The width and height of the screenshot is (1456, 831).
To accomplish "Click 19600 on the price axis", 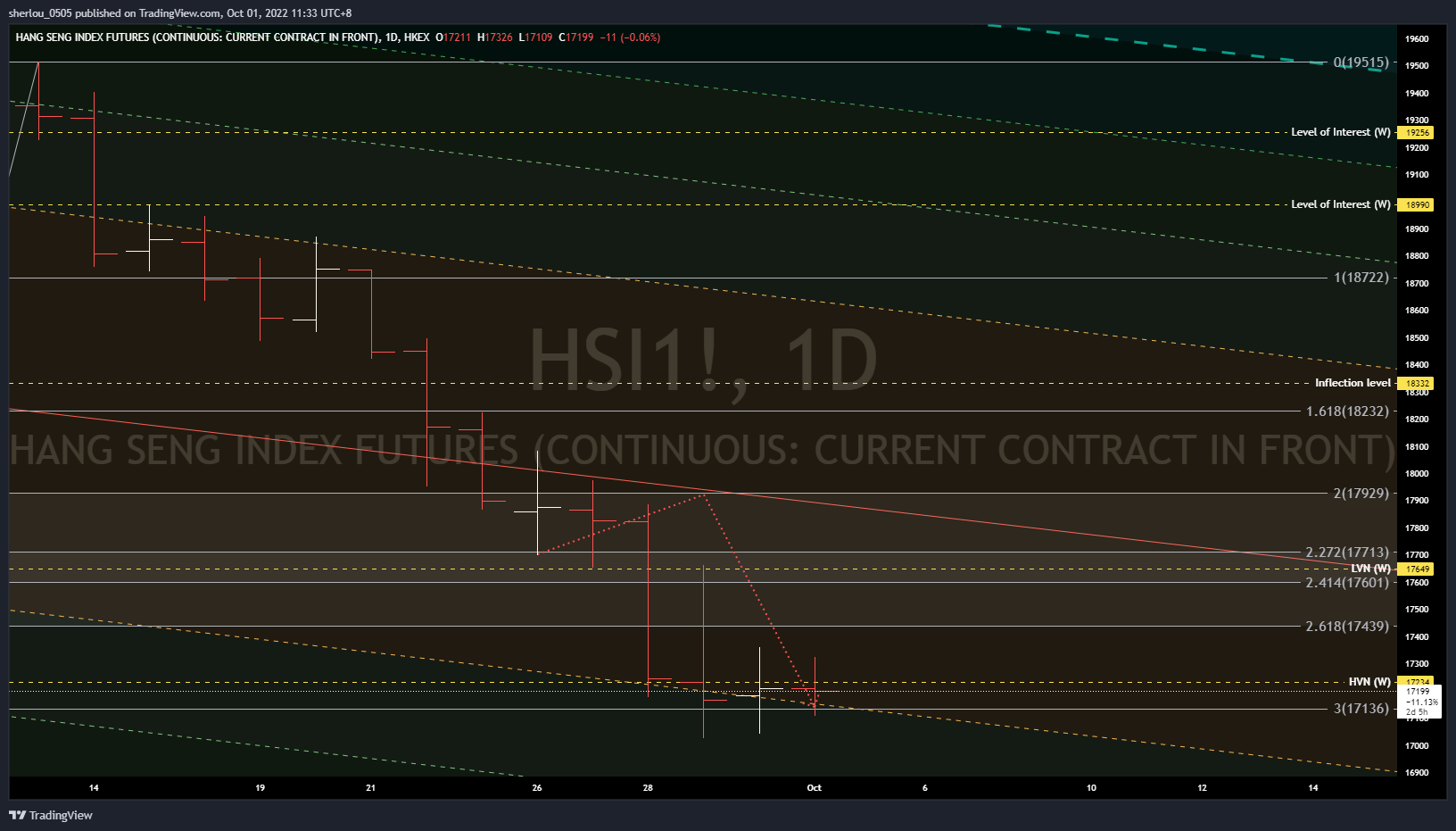I will [1417, 39].
